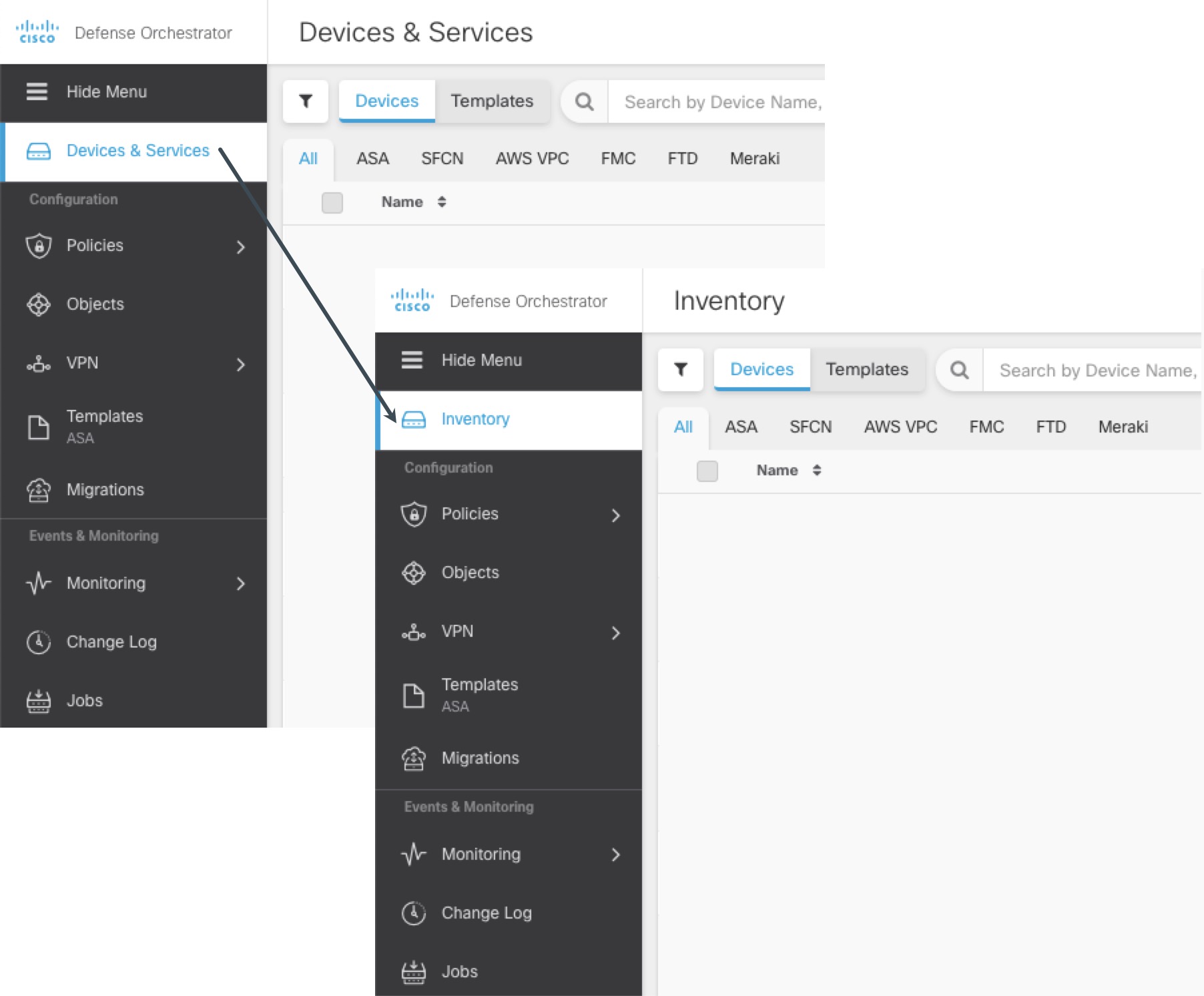Click the hamburger Hide Menu icon in Inventory sidebar
This screenshot has height=996, width=1204.
[x=412, y=360]
